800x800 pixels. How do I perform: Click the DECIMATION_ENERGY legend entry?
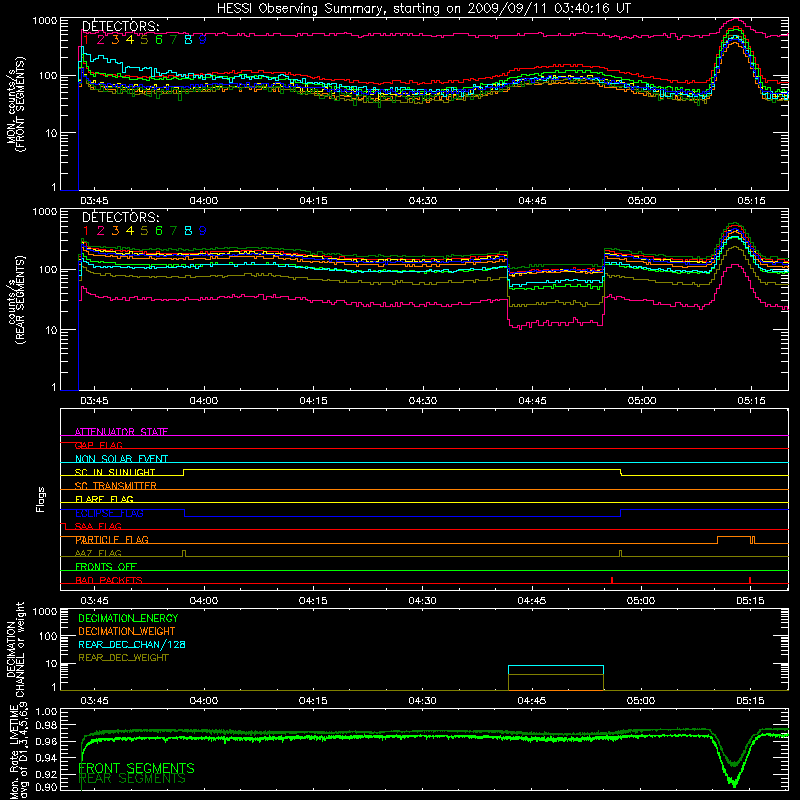(x=128, y=618)
